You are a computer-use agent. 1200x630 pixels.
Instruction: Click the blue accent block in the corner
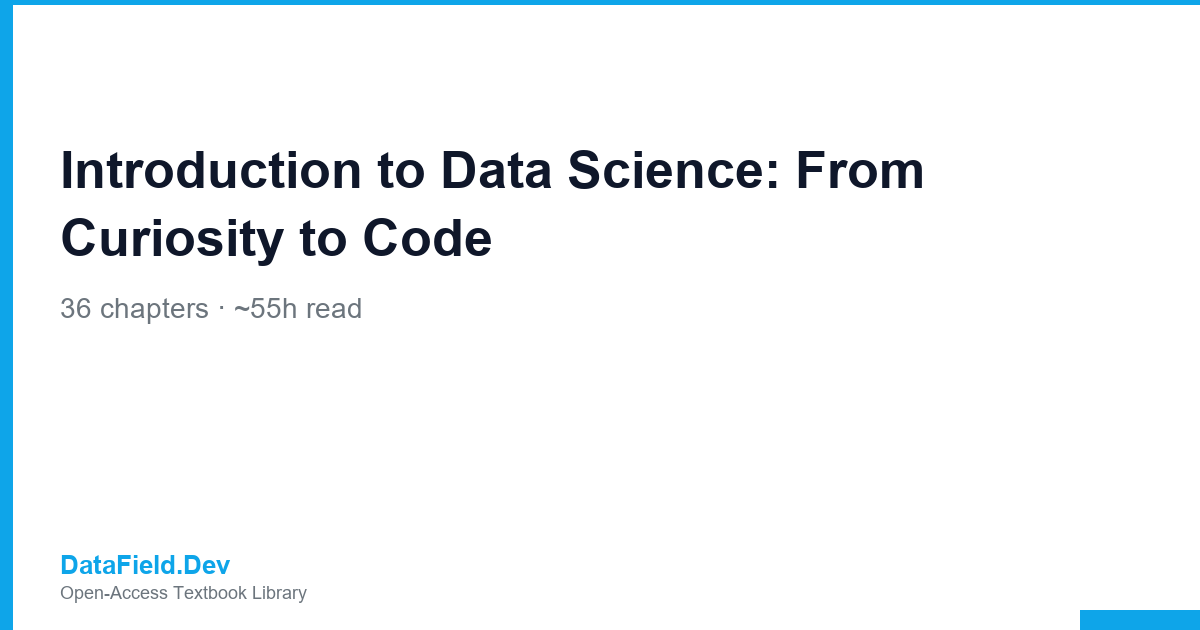pos(1140,620)
